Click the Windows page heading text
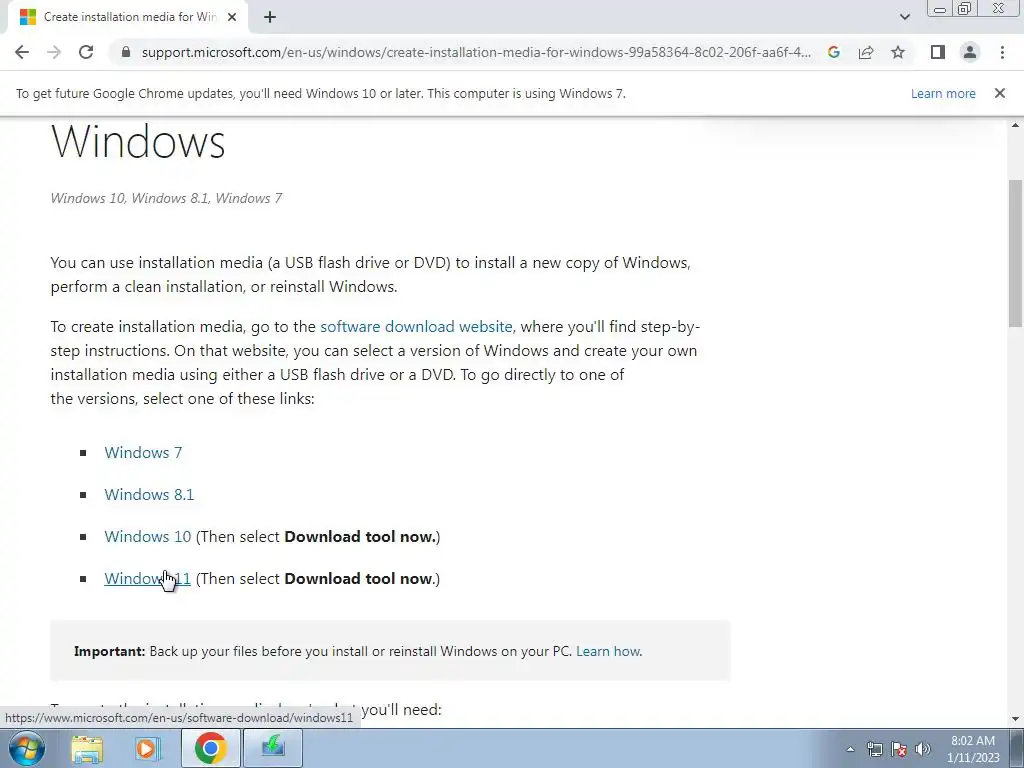 [x=138, y=141]
